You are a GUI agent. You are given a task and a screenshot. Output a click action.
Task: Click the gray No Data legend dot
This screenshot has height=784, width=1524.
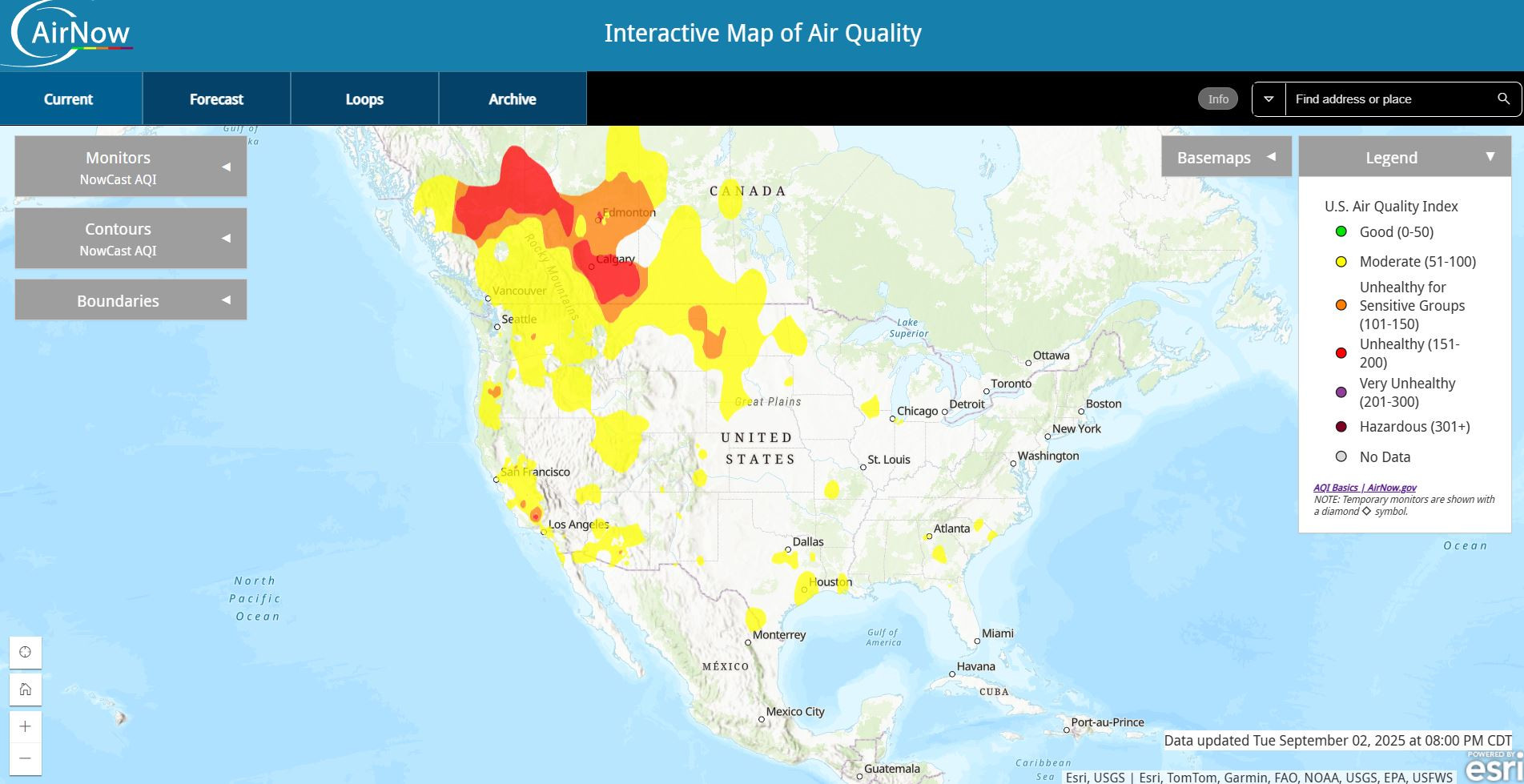(1341, 456)
